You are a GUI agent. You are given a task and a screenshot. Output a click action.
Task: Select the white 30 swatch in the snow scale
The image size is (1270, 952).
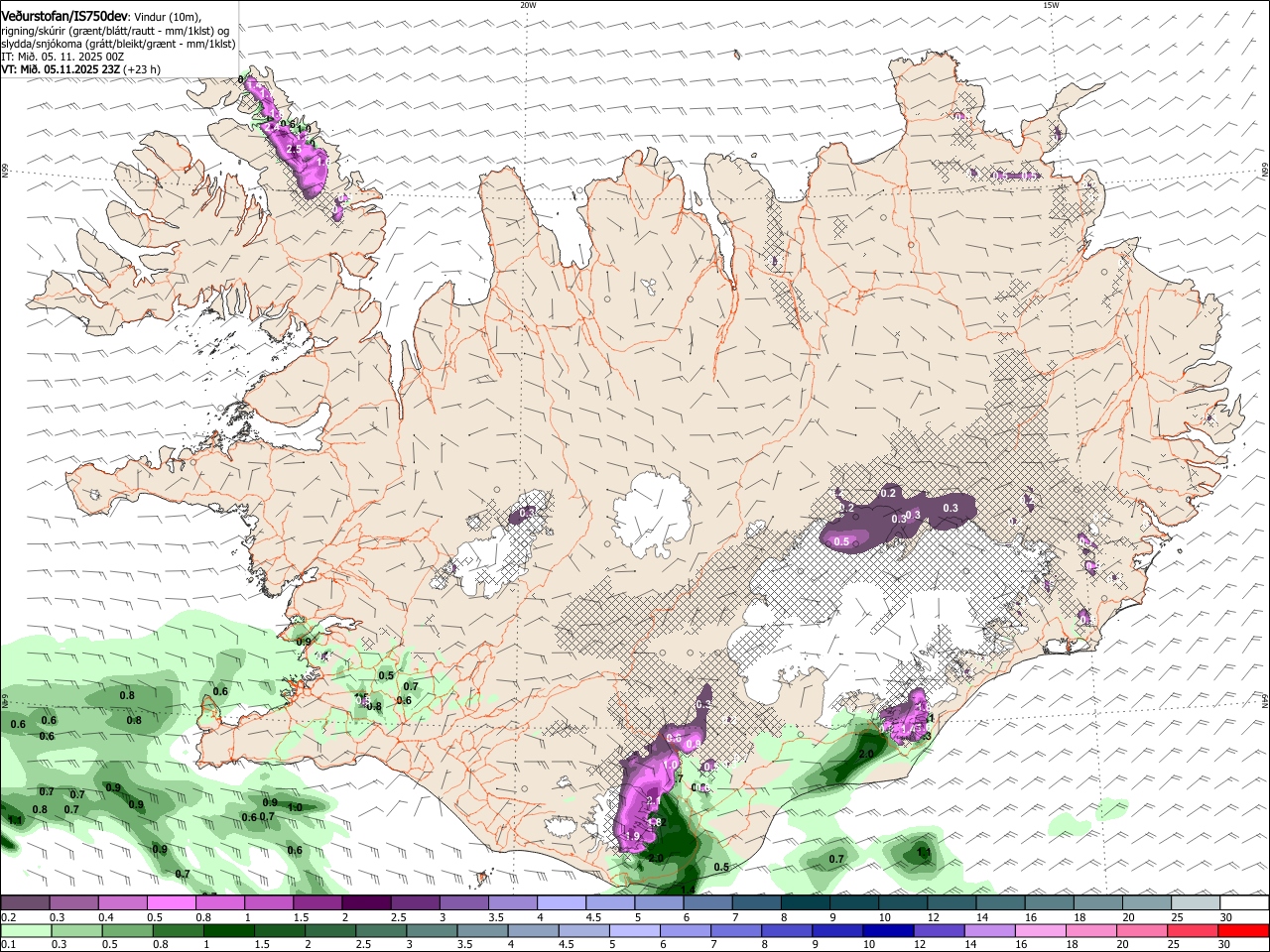(x=1244, y=903)
